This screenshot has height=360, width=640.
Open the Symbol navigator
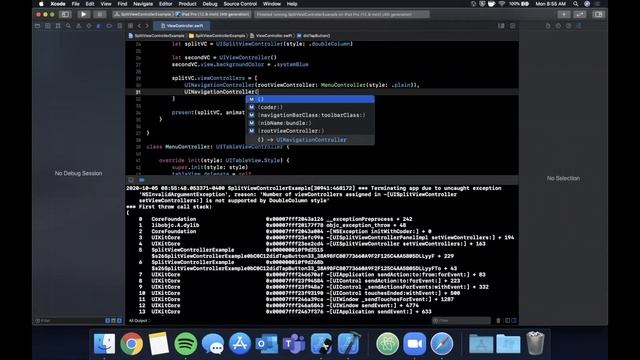[58, 26]
